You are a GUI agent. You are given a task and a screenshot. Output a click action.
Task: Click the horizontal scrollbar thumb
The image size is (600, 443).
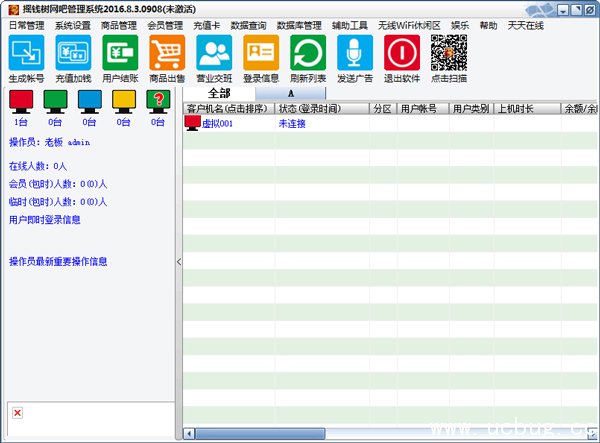(260, 434)
